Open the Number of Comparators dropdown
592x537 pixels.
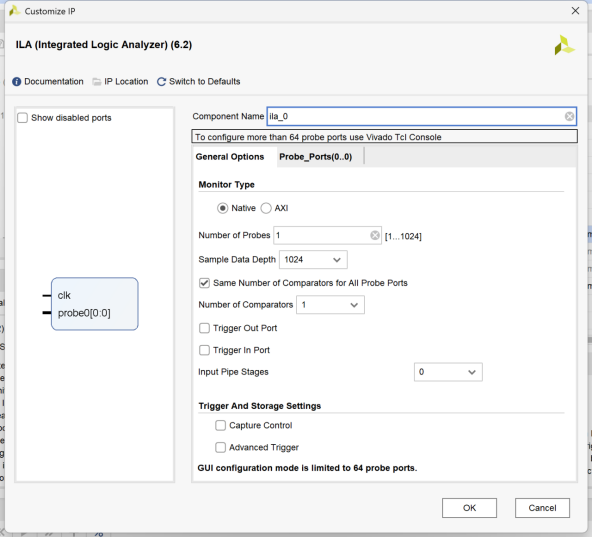[330, 305]
